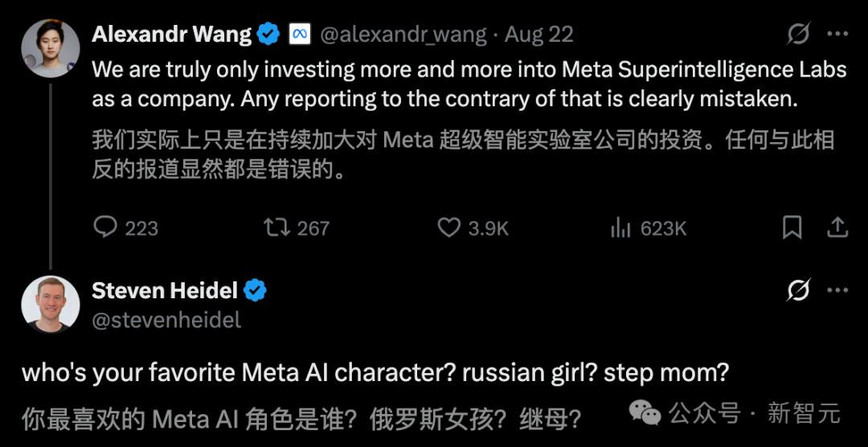Click Grok icon on Alexandr Wang's tweet

click(799, 34)
